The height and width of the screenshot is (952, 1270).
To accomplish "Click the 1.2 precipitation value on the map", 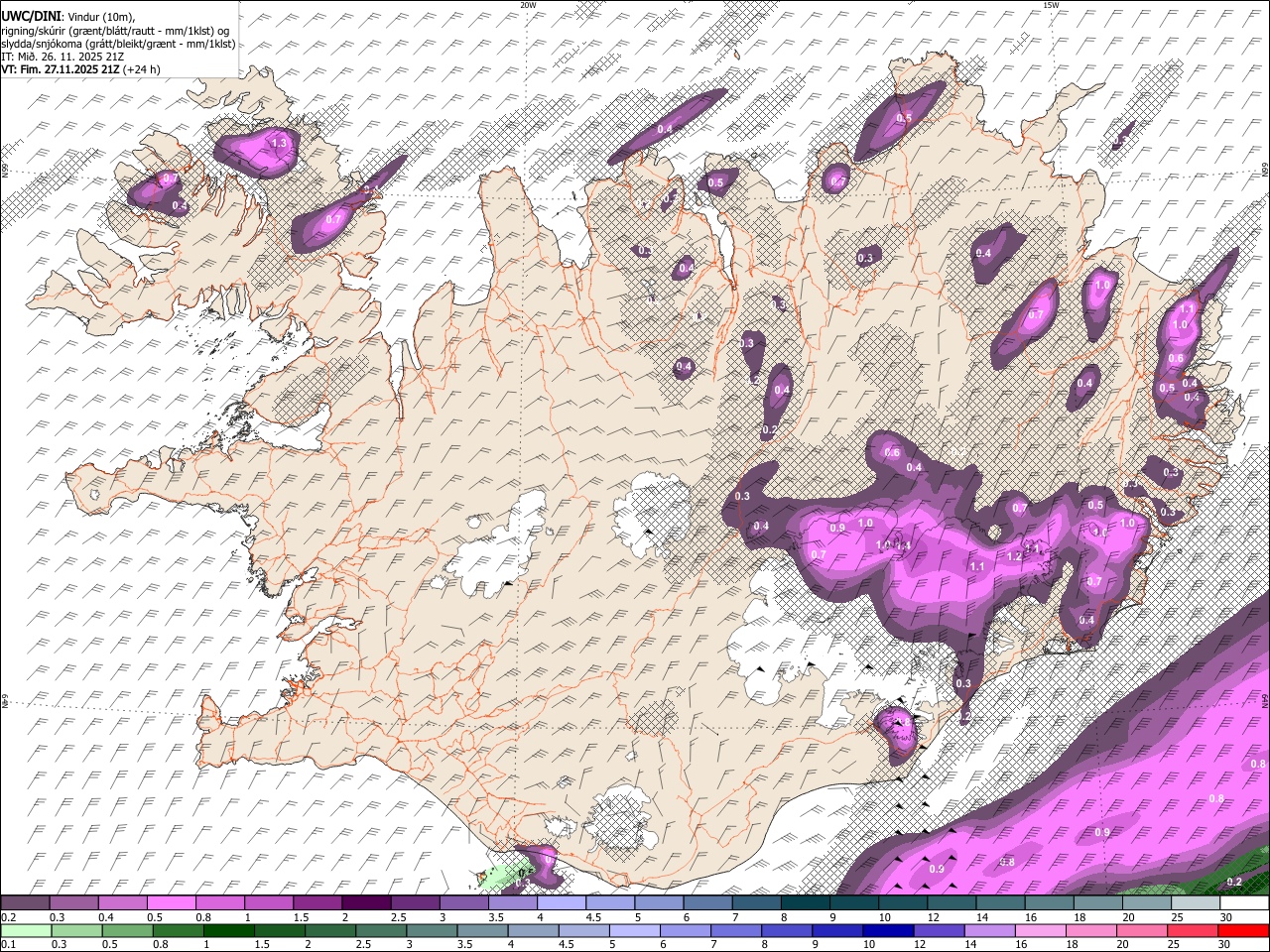I will pos(1014,557).
